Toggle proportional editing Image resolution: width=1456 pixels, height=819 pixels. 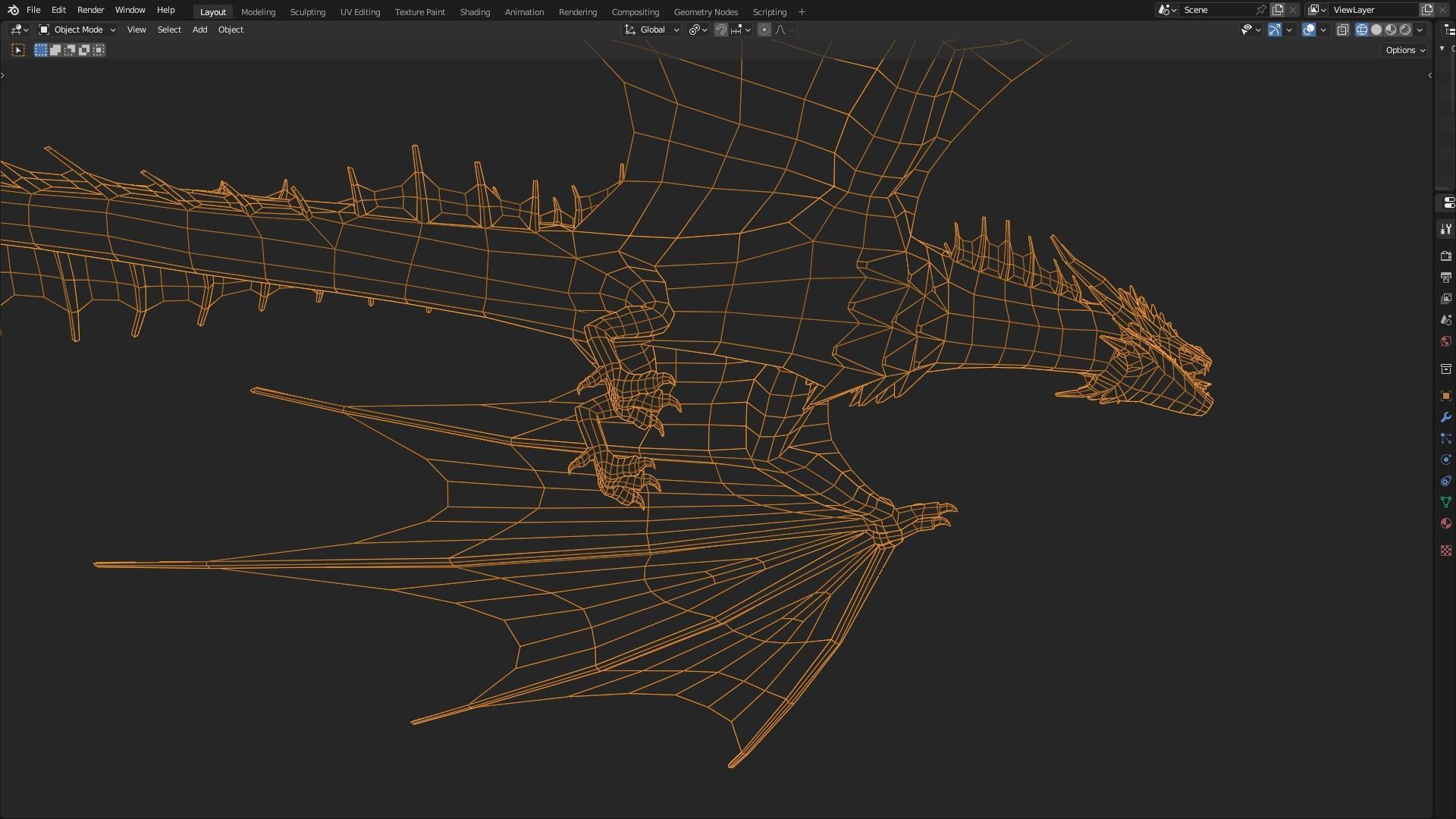[764, 30]
